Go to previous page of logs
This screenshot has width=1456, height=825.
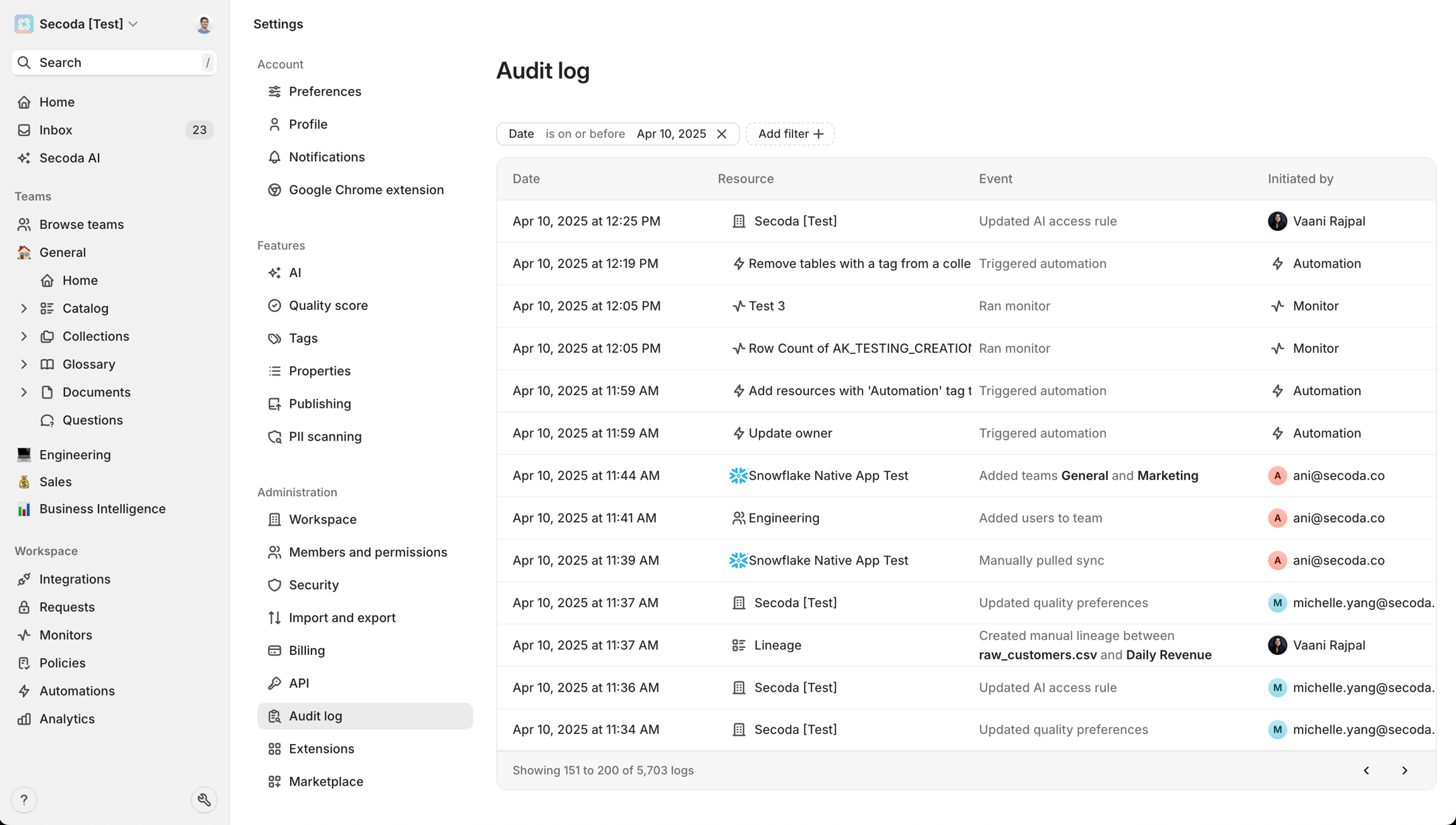[x=1366, y=770]
